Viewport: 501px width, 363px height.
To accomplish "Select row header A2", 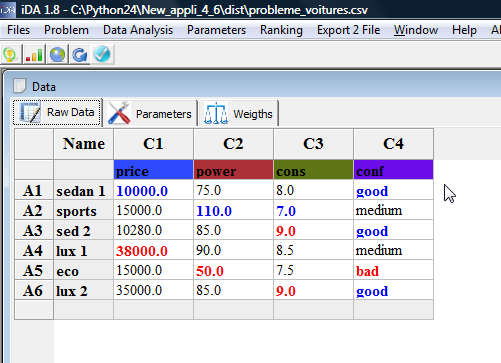I will 34,210.
